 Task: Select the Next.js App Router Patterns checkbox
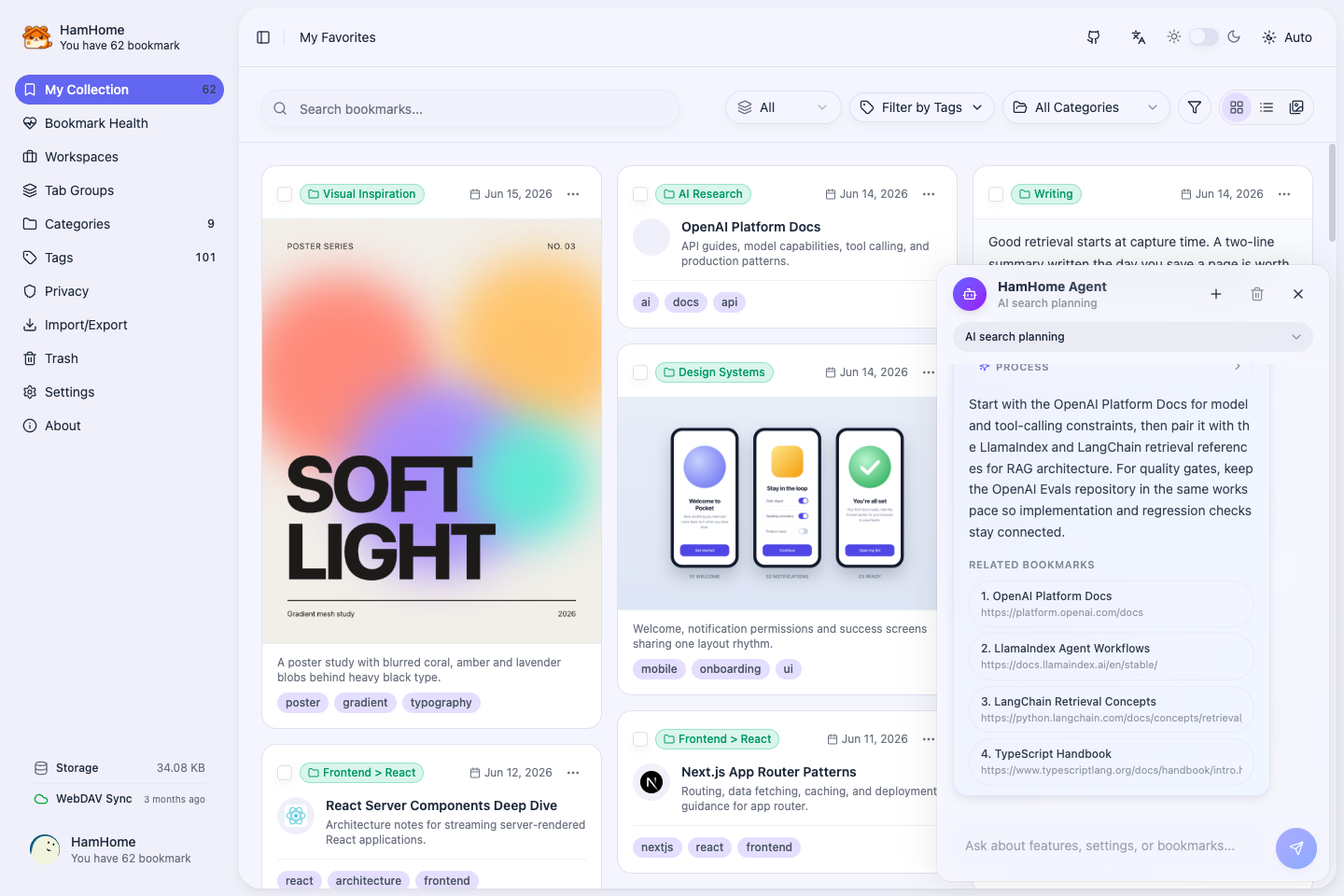(x=640, y=739)
